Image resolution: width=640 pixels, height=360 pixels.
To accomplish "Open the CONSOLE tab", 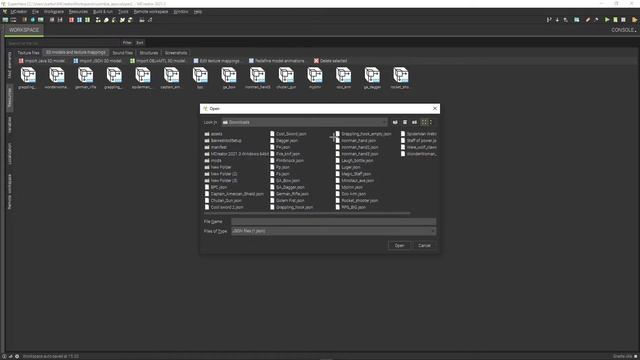I will 623,30.
